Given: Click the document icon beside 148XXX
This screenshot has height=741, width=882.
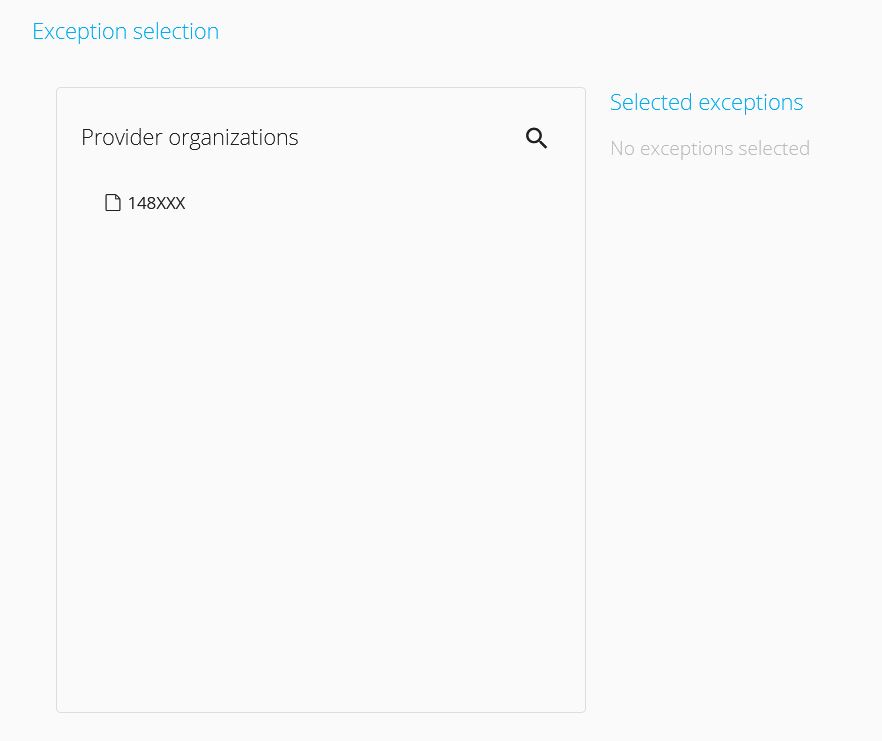Looking at the screenshot, I should 112,203.
